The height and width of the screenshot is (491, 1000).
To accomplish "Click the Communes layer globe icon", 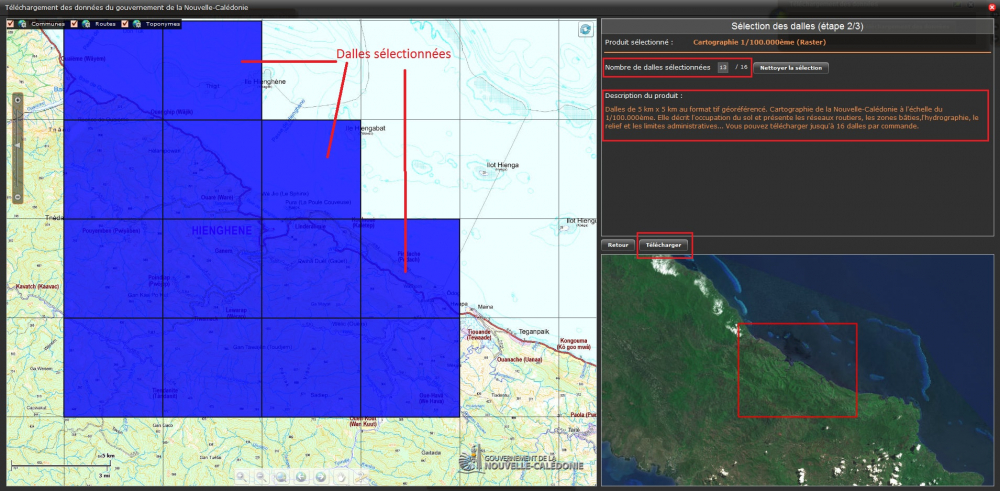I will click(x=22, y=24).
